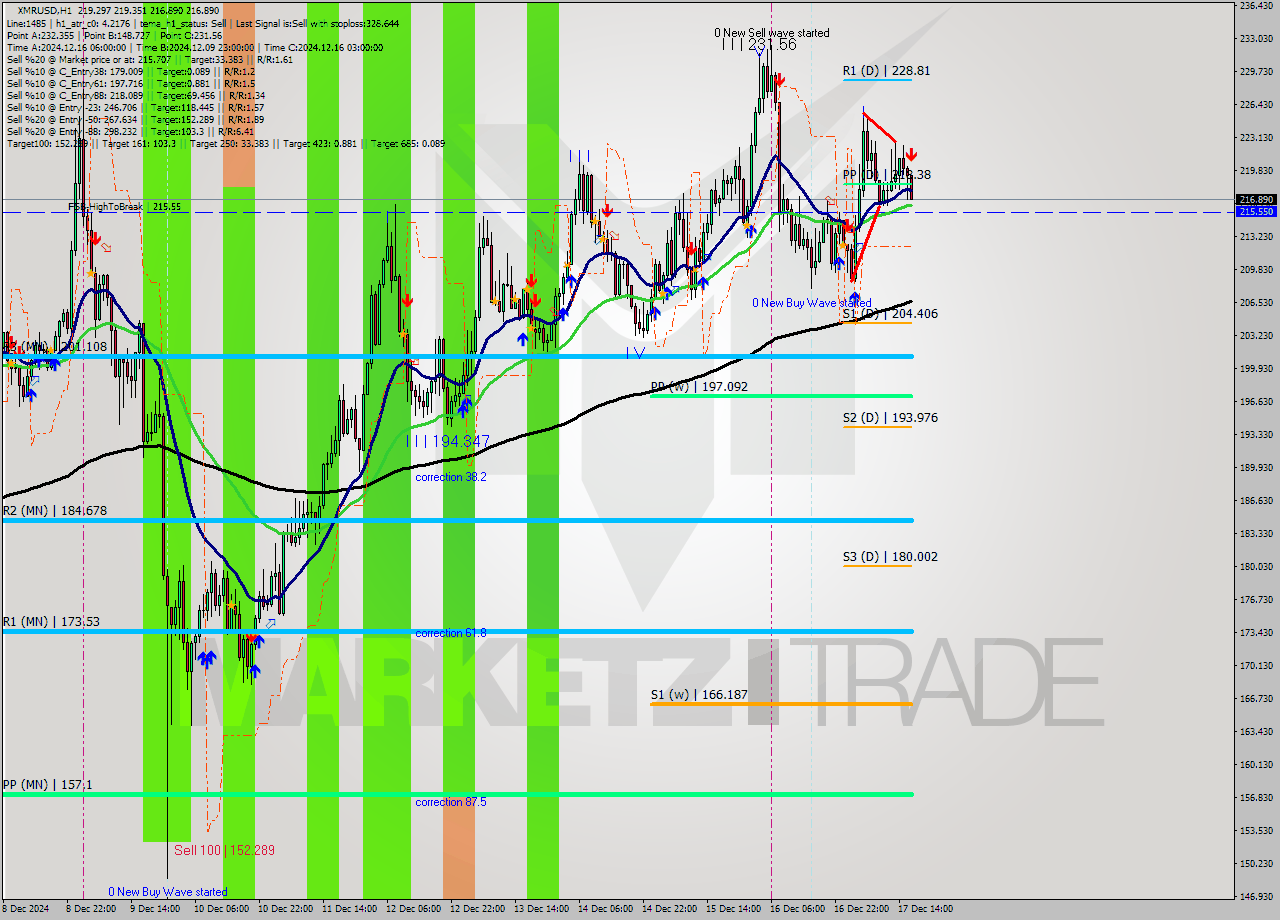
Task: Click the current price tag 216.890
Action: (1256, 200)
